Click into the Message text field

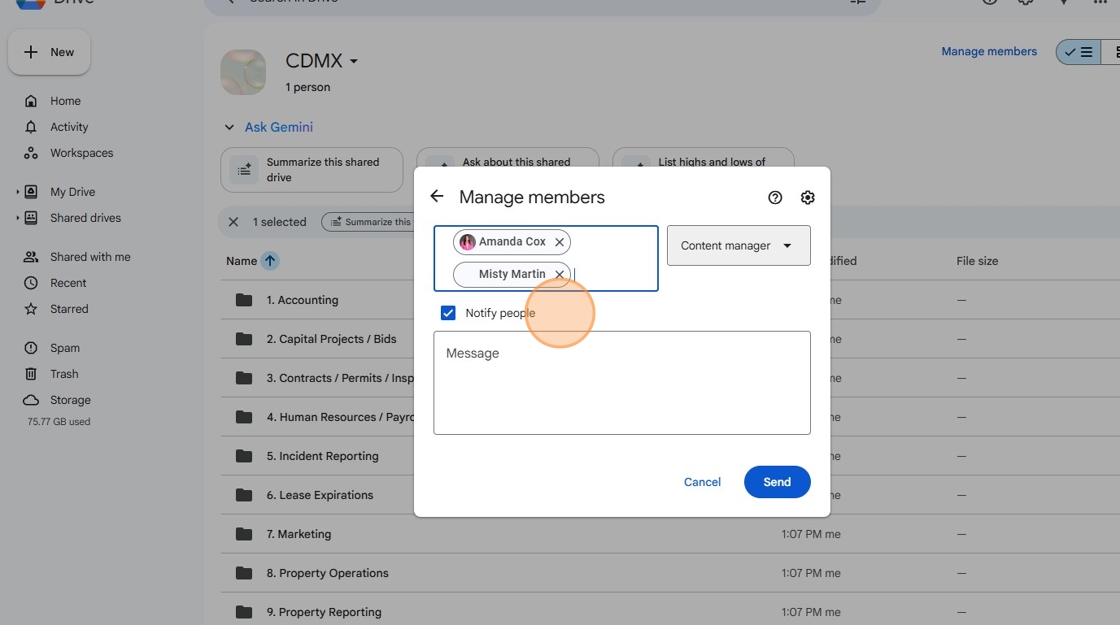pyautogui.click(x=621, y=383)
